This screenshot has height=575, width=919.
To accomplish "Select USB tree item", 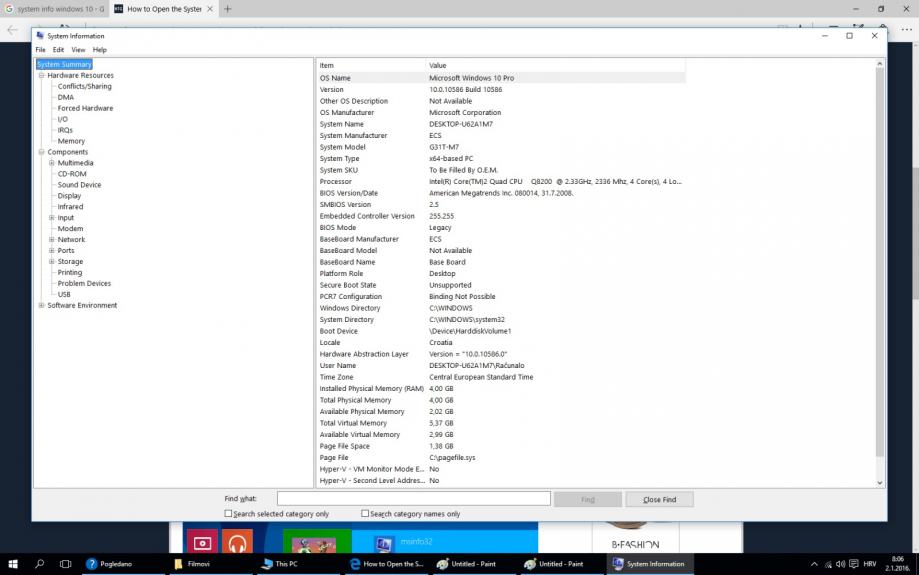I will click(64, 294).
